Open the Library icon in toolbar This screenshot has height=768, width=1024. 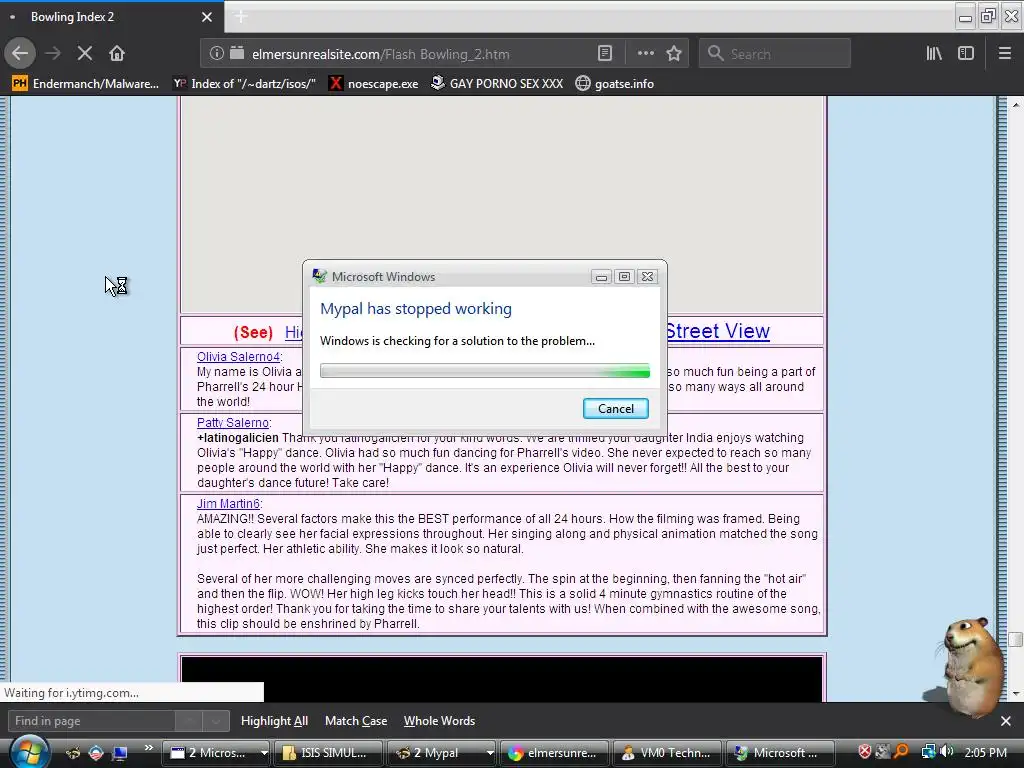[x=934, y=54]
